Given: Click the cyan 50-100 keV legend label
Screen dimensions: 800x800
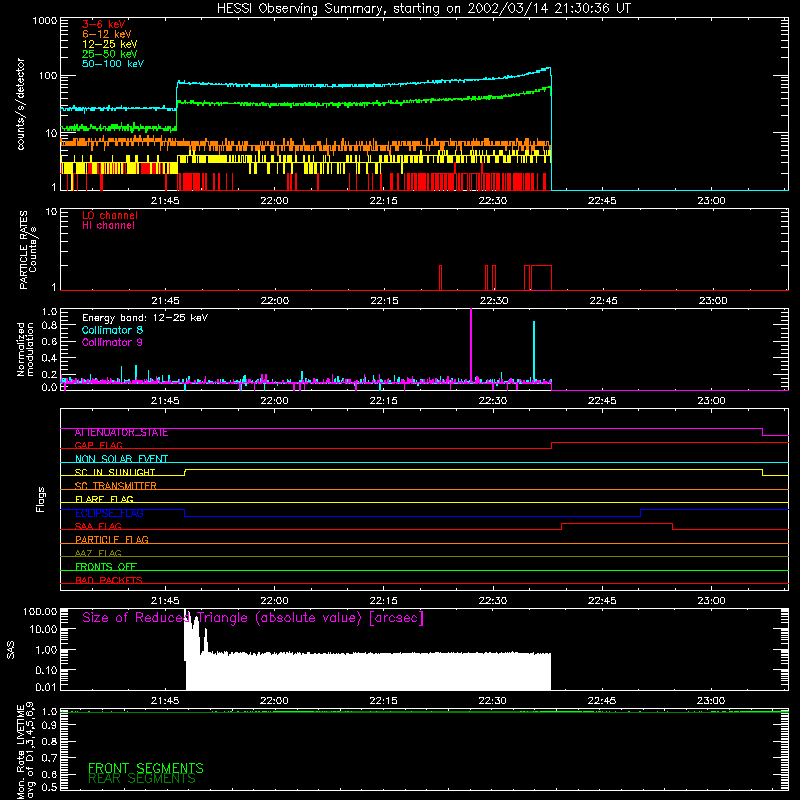Looking at the screenshot, I should tap(113, 64).
